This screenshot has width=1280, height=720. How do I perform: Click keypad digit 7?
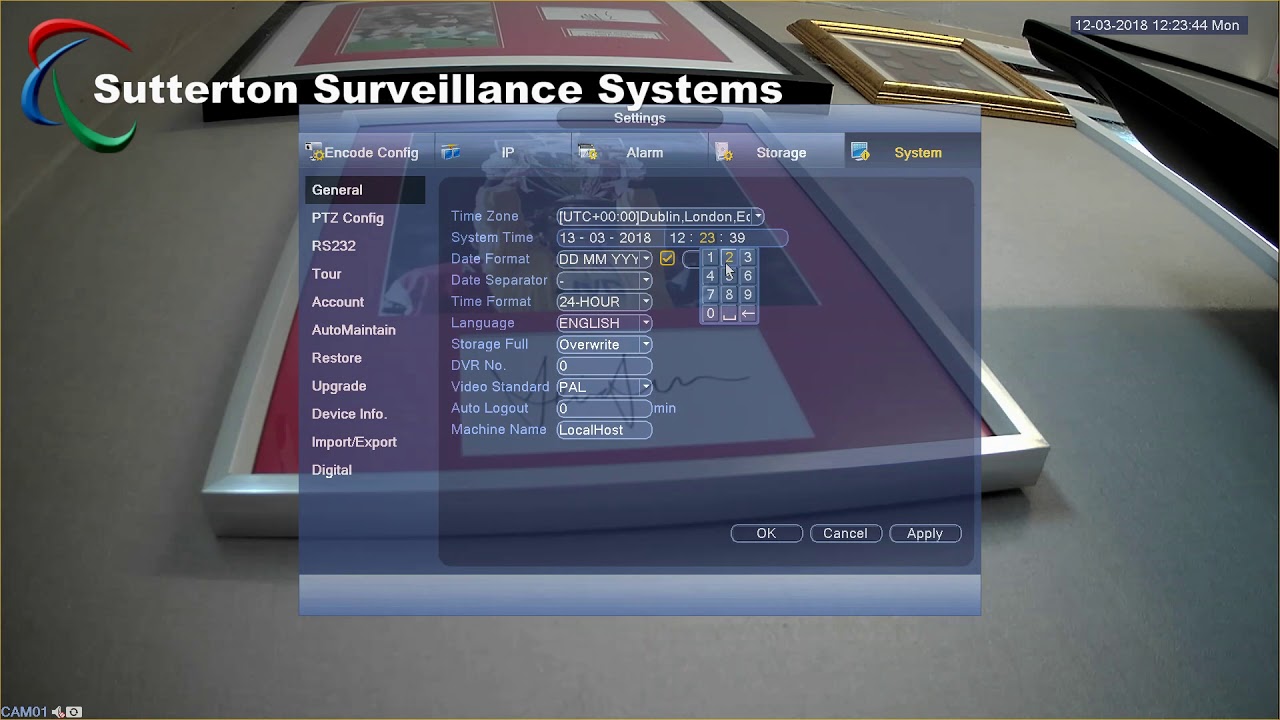pos(710,295)
